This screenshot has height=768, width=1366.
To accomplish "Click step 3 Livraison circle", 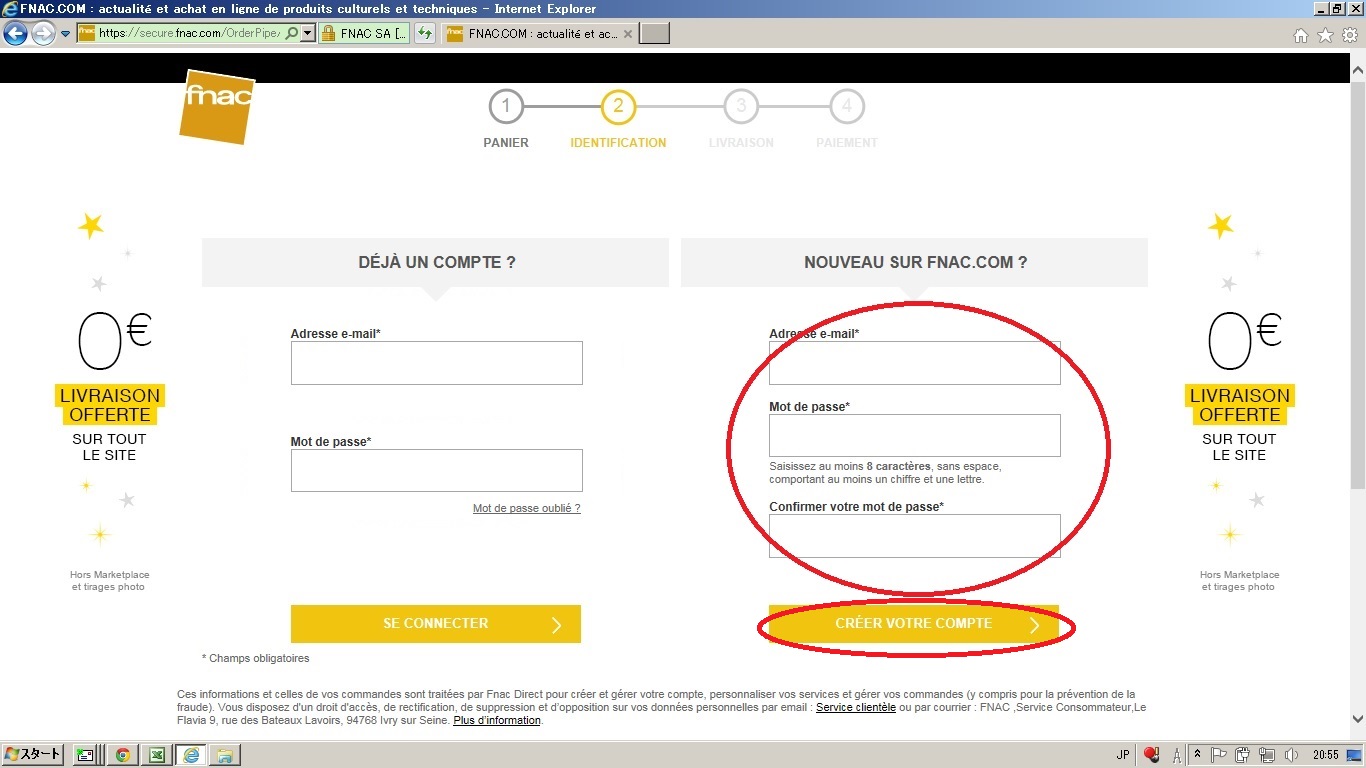I will (x=741, y=106).
